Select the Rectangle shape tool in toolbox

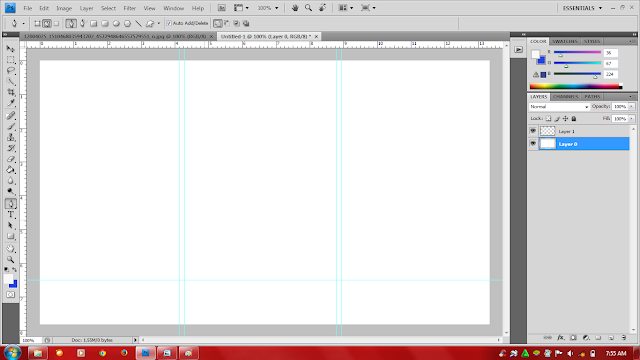pos(11,236)
